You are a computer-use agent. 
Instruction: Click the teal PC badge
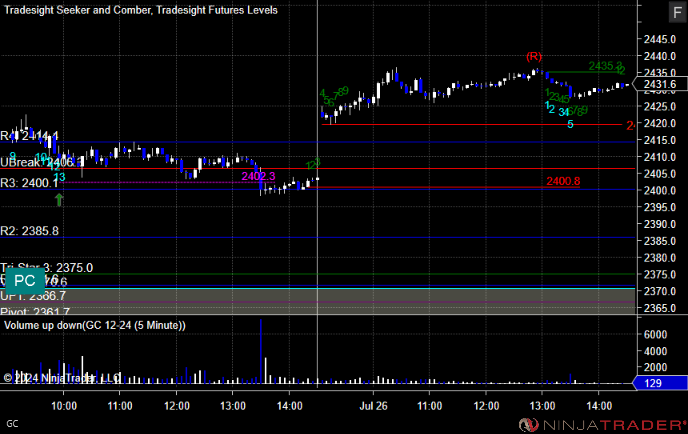[25, 280]
